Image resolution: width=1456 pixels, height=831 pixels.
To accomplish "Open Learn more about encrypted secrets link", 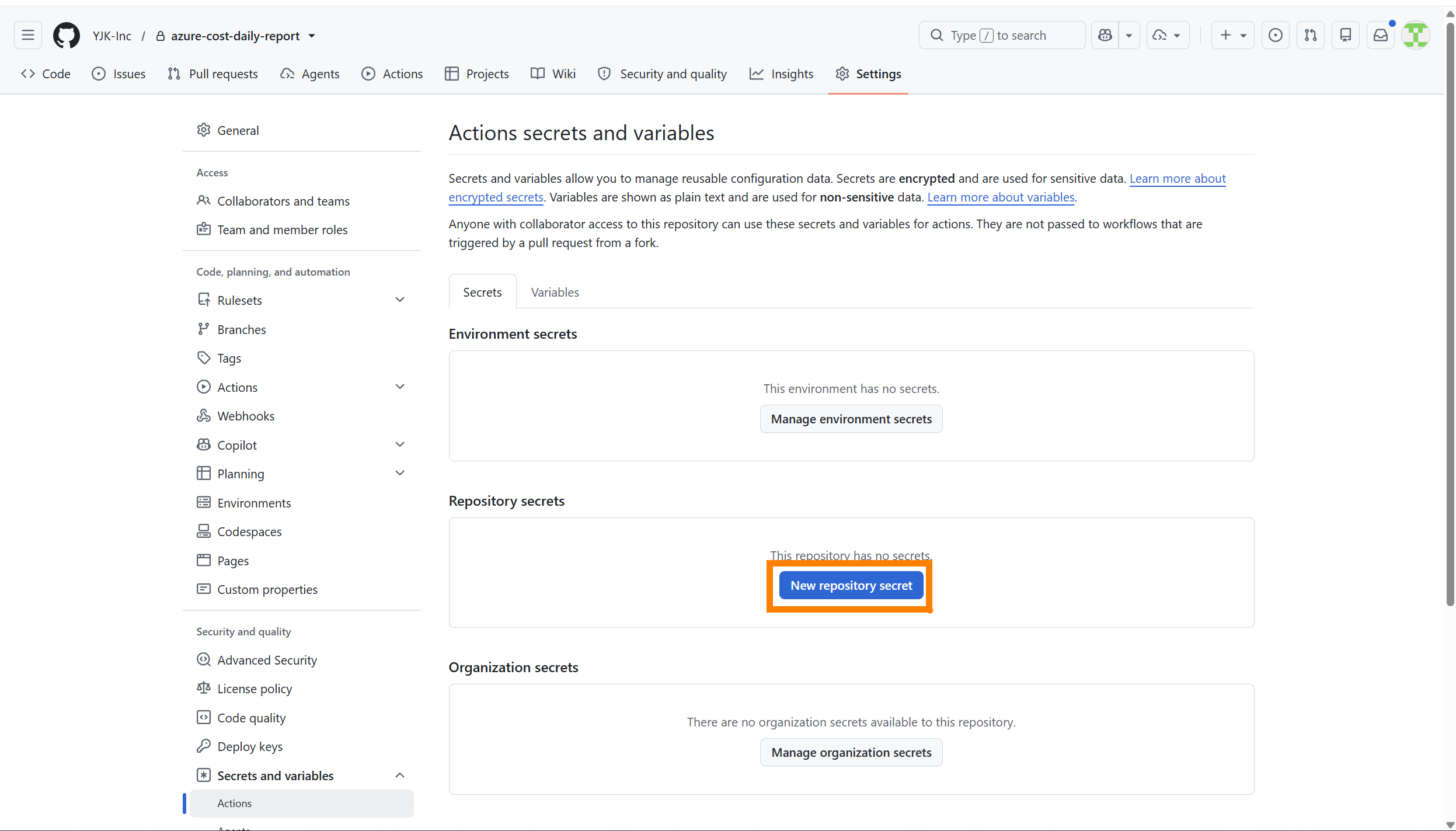I will (x=1178, y=179).
